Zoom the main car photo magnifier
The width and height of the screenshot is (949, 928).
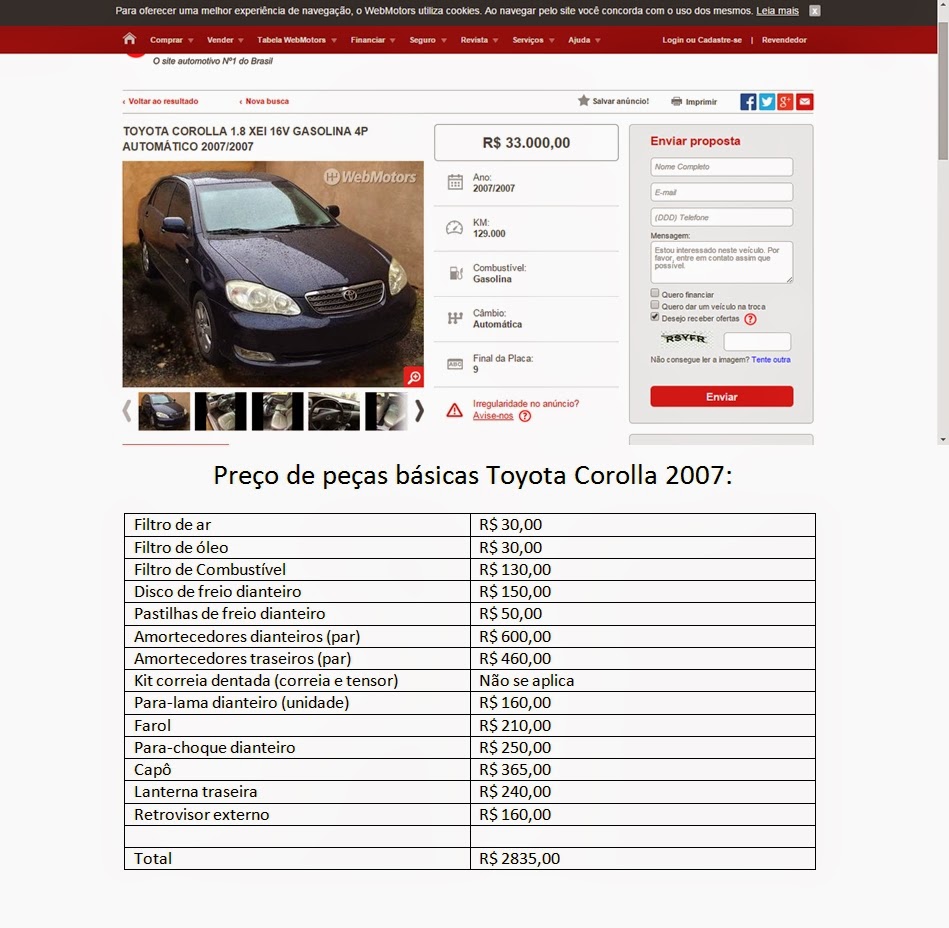pyautogui.click(x=414, y=377)
